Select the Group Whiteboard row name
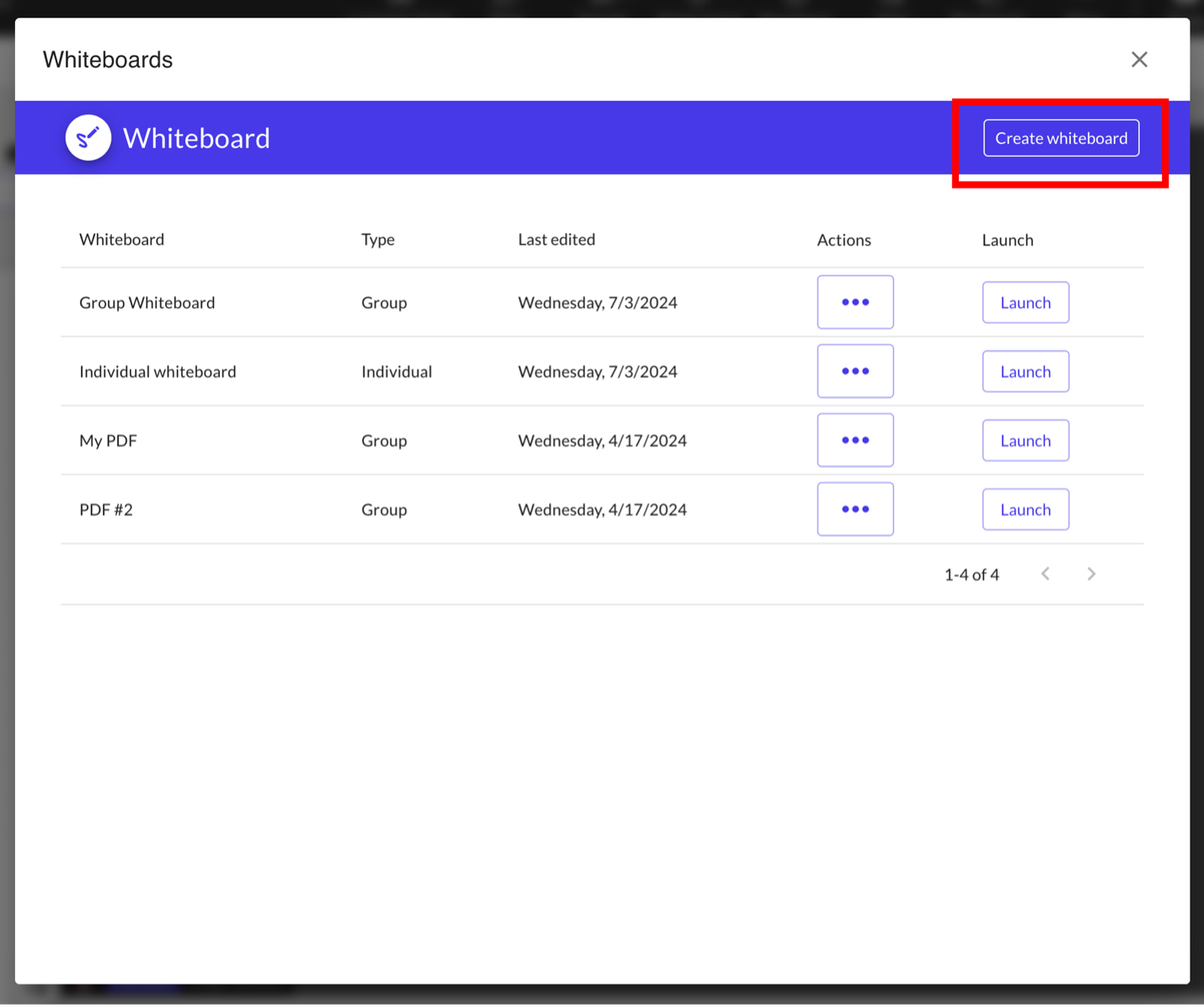This screenshot has width=1204, height=1008. [x=147, y=303]
